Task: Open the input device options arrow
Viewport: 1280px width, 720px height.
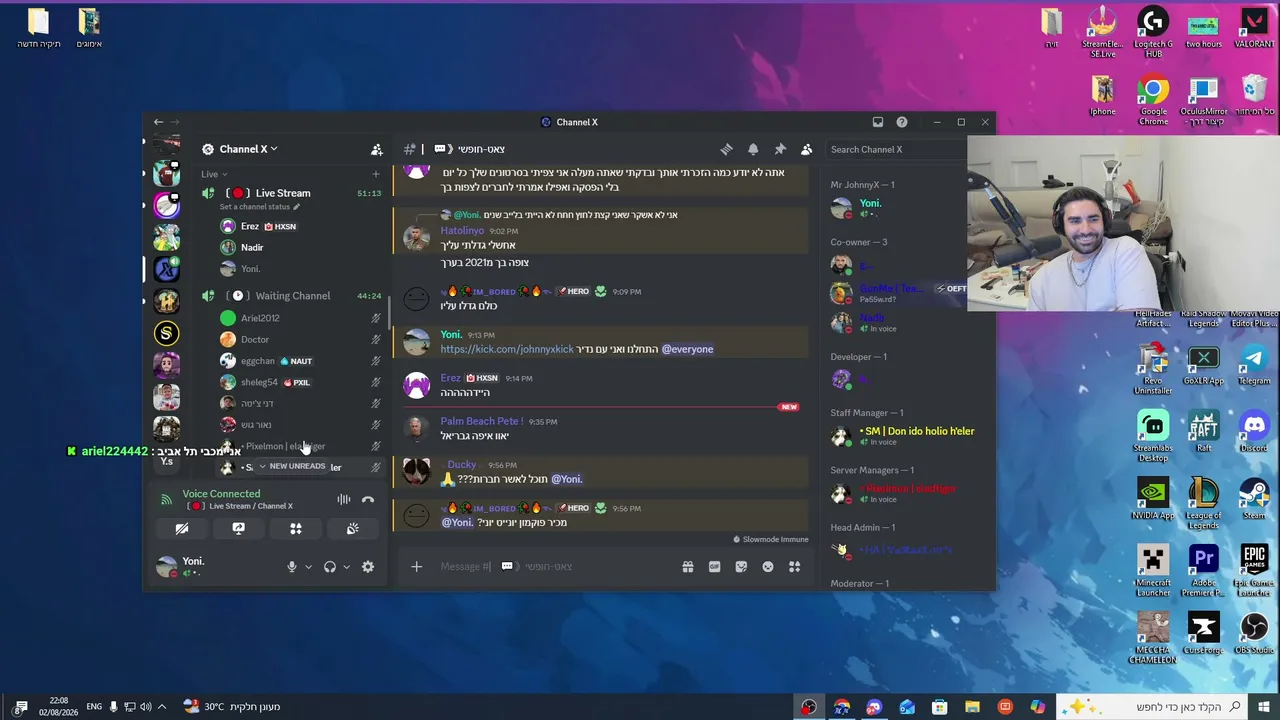Action: click(308, 567)
